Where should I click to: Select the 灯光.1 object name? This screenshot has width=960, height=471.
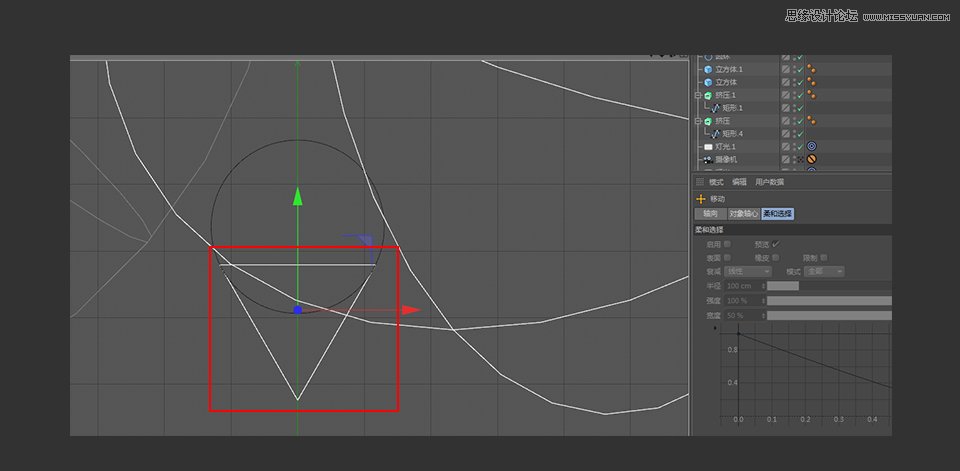coord(726,146)
